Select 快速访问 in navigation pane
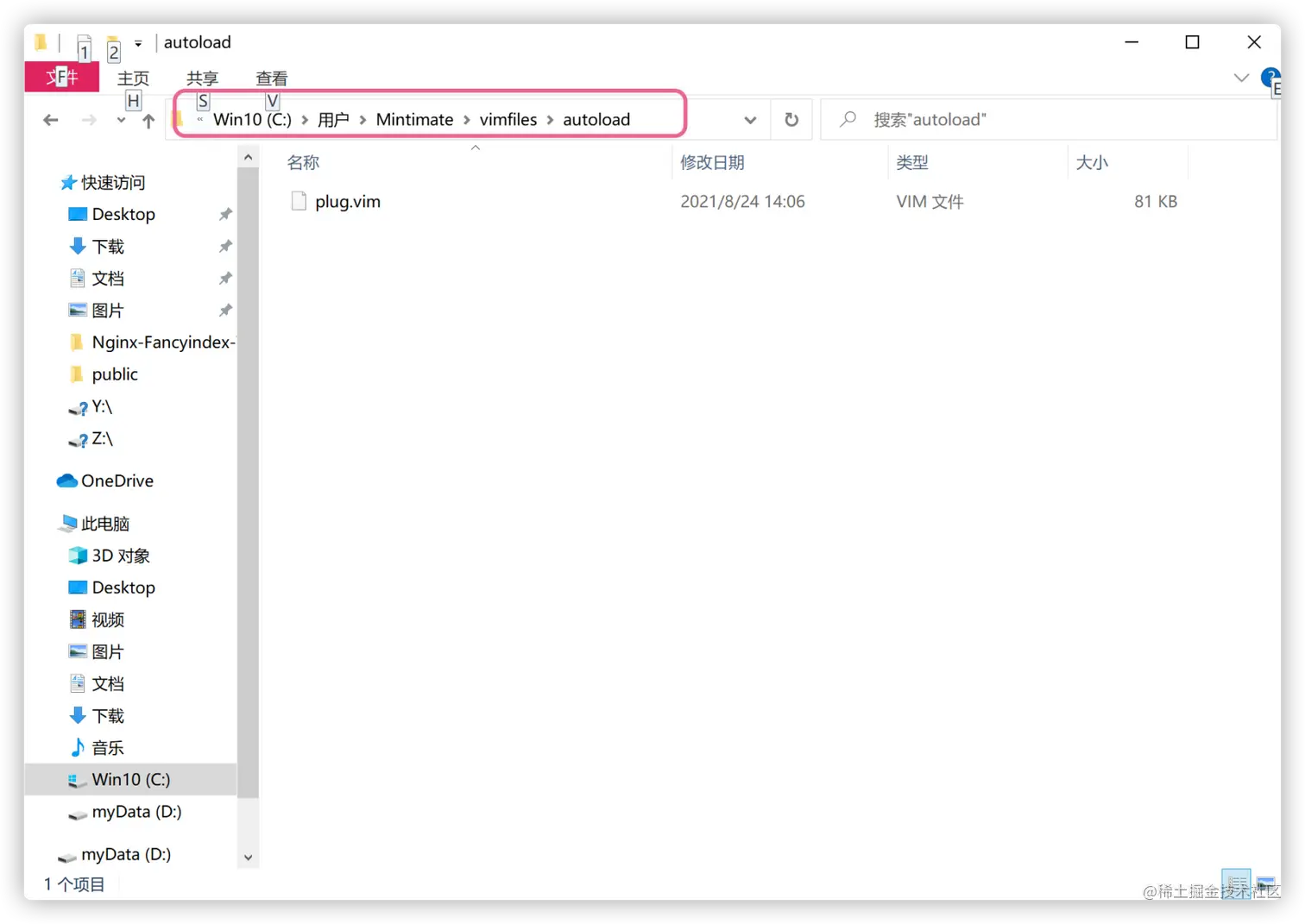 point(112,183)
